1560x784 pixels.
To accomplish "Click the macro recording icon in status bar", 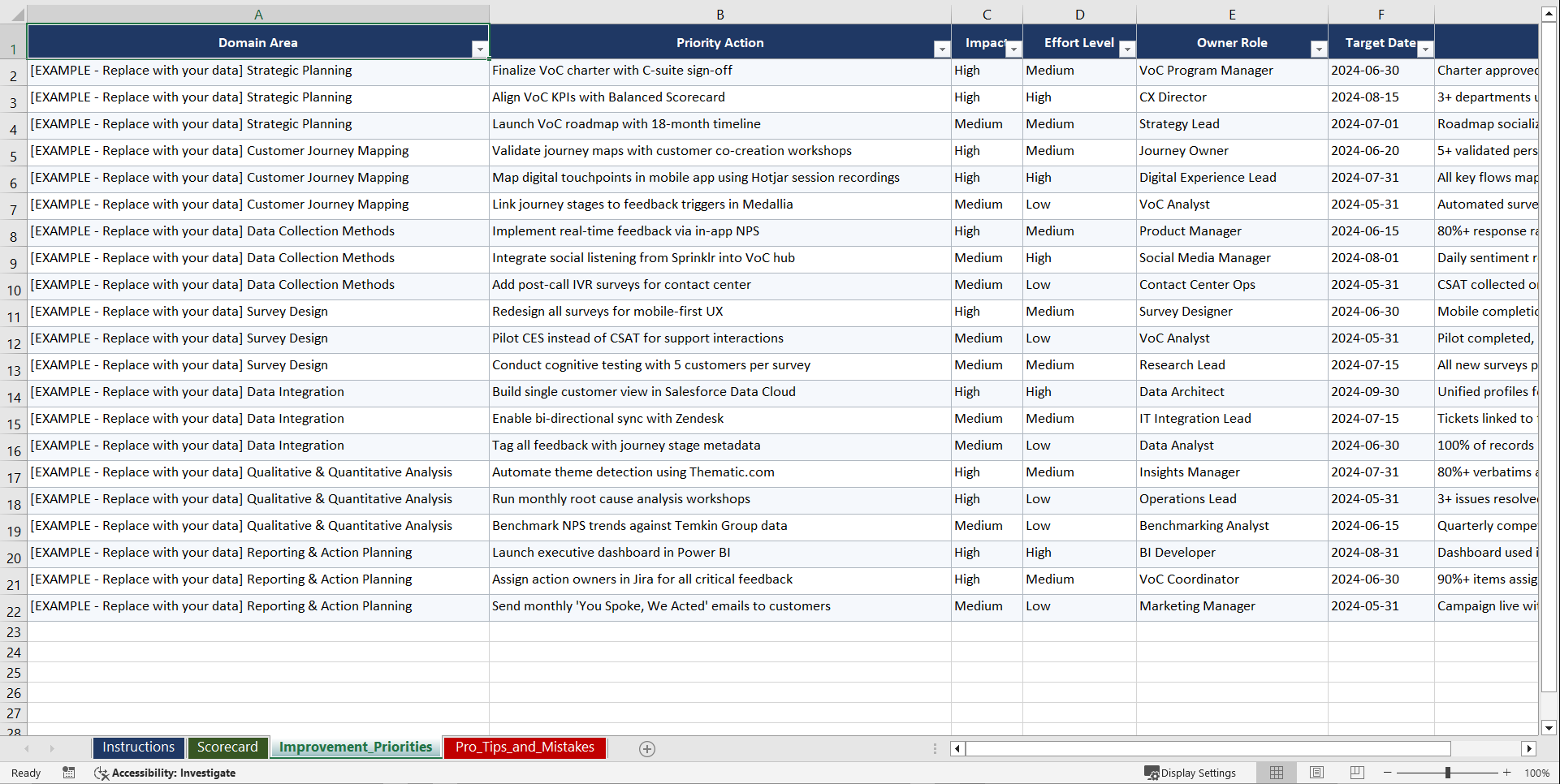I will [69, 773].
